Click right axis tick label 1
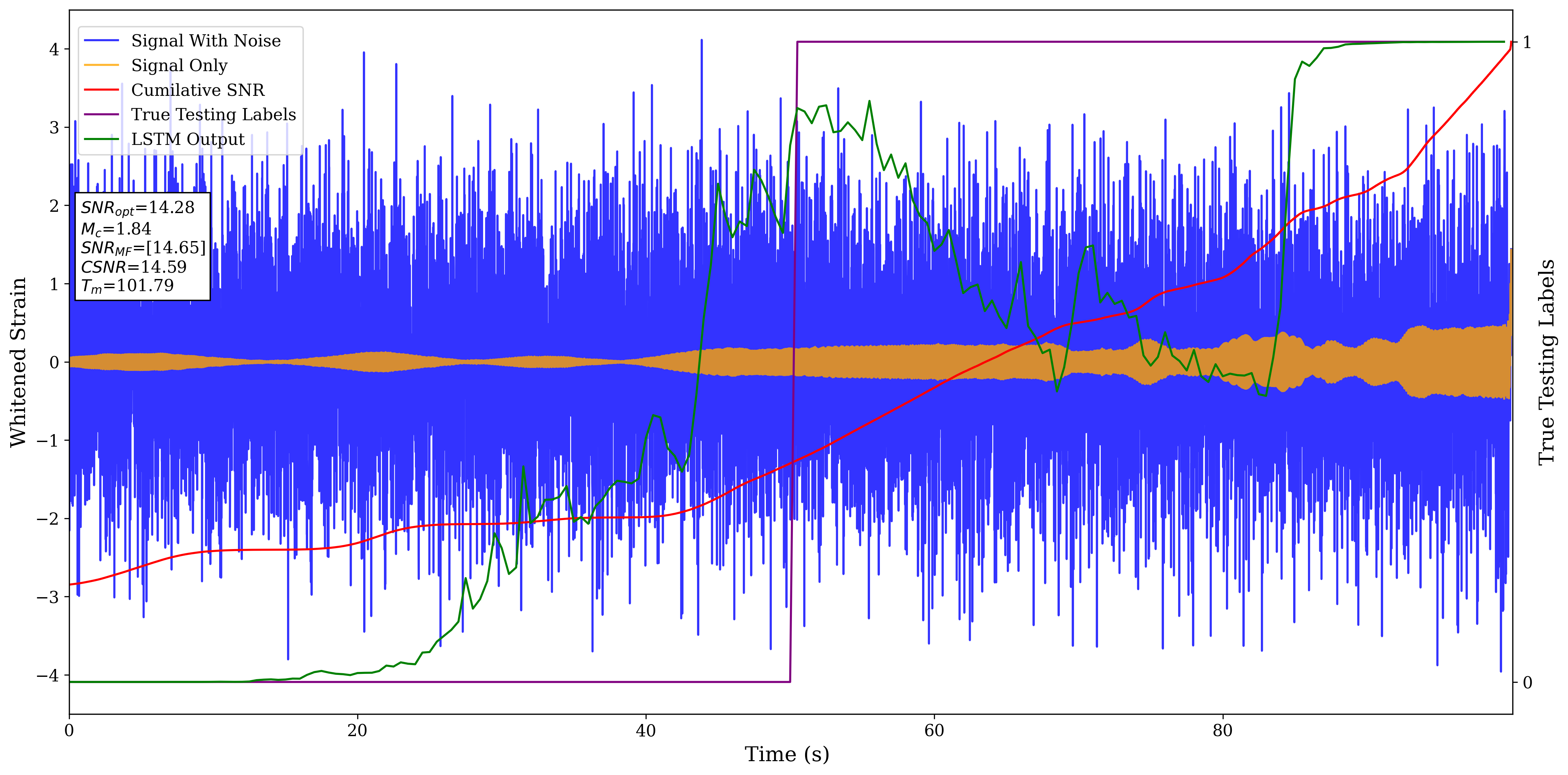 pos(1526,42)
